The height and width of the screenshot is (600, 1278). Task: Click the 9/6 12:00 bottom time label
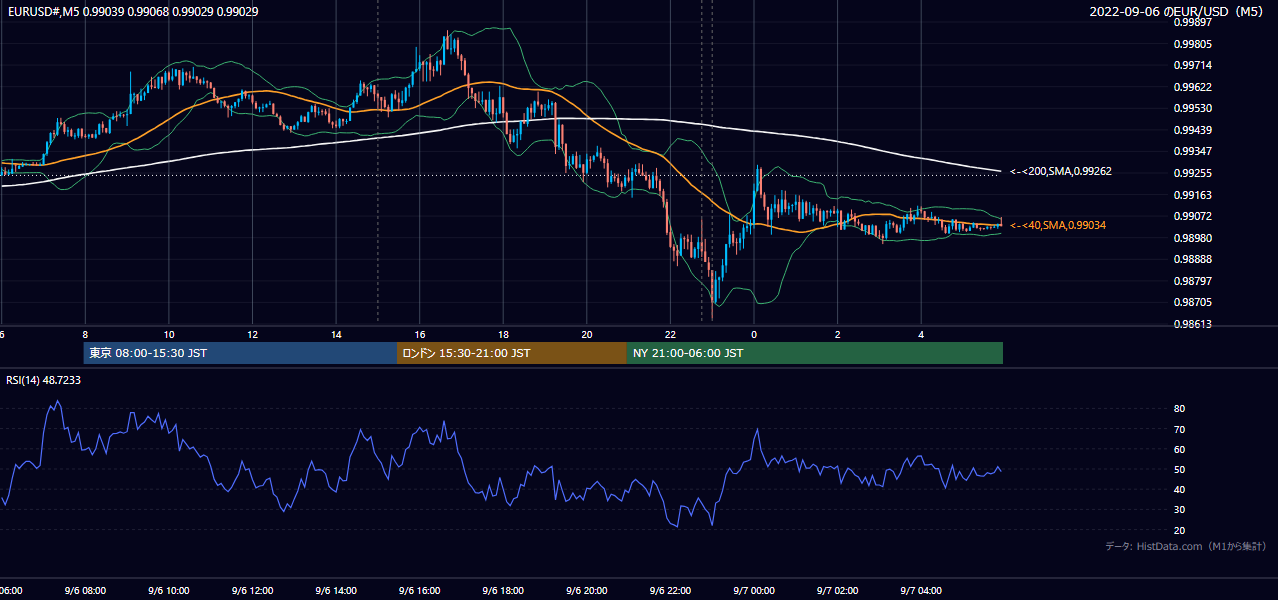tap(252, 591)
